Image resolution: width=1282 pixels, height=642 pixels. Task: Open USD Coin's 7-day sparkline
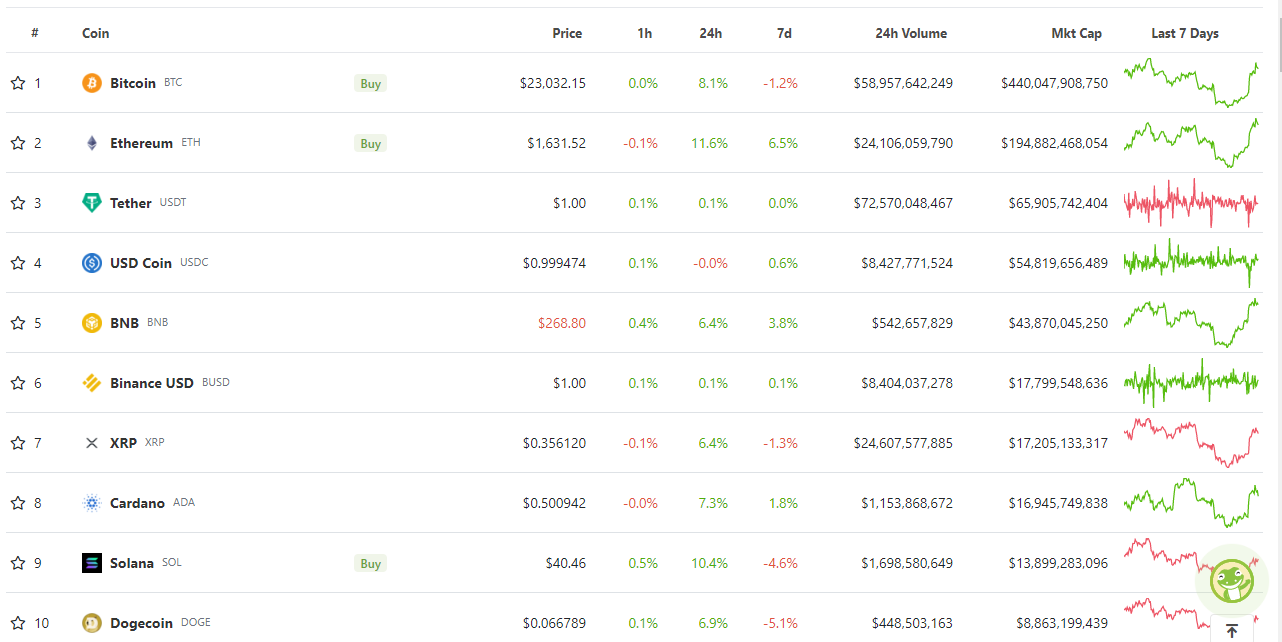click(1191, 263)
